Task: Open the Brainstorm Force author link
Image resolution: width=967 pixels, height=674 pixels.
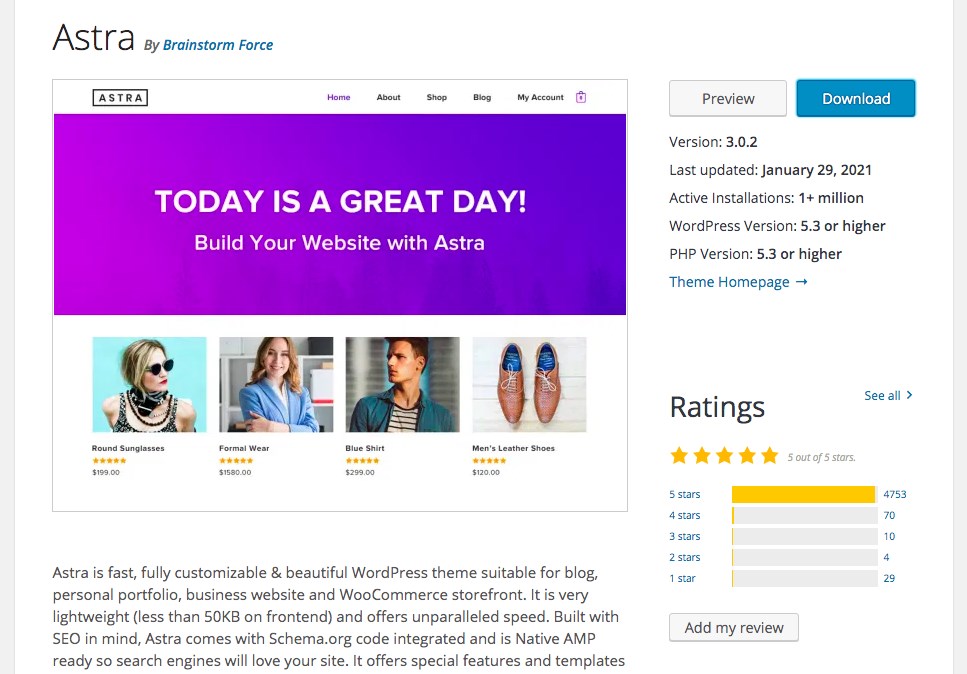Action: (218, 45)
